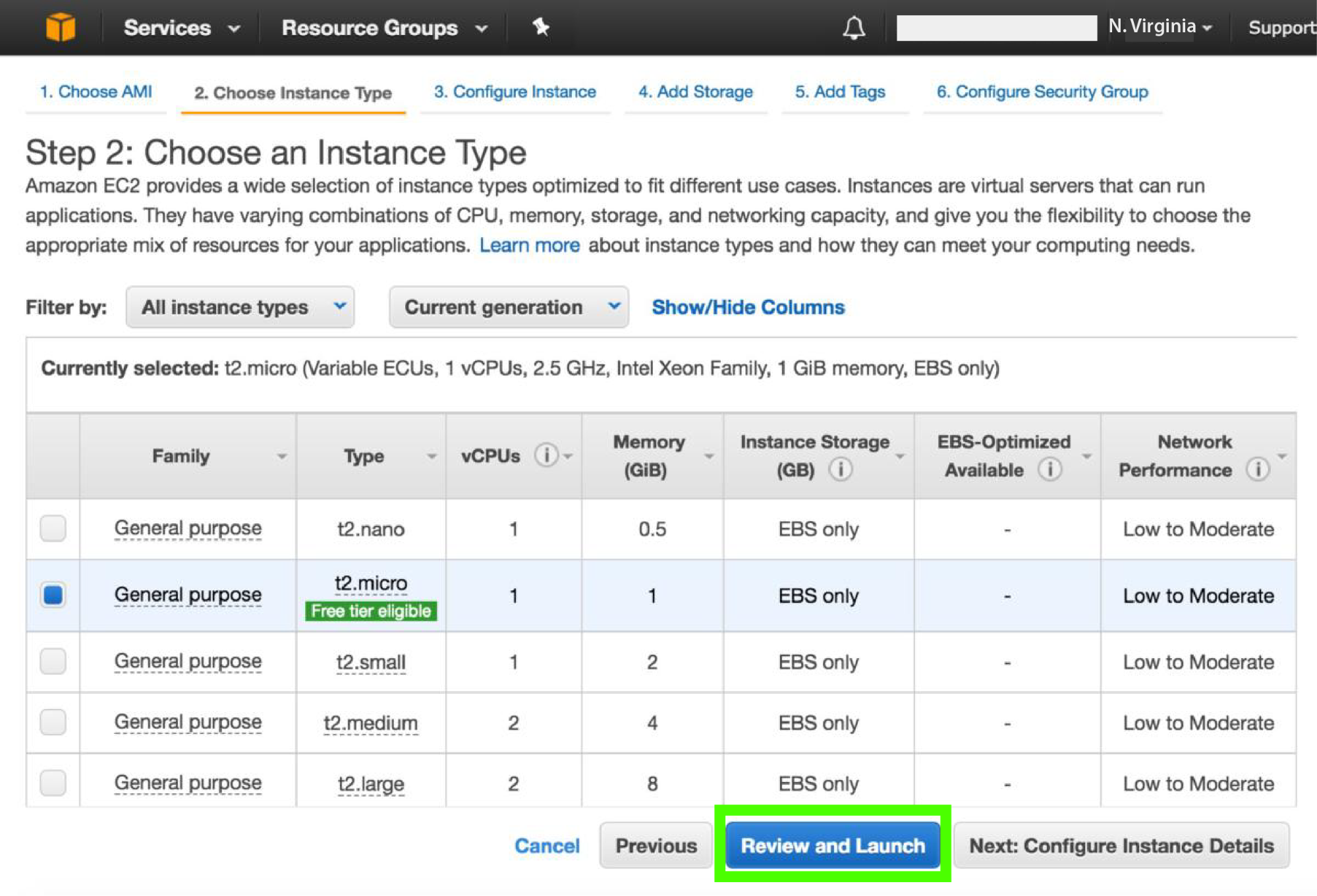This screenshot has height=896, width=1317.
Task: Click info icon beside Instance Storage (GB)
Action: [x=840, y=470]
